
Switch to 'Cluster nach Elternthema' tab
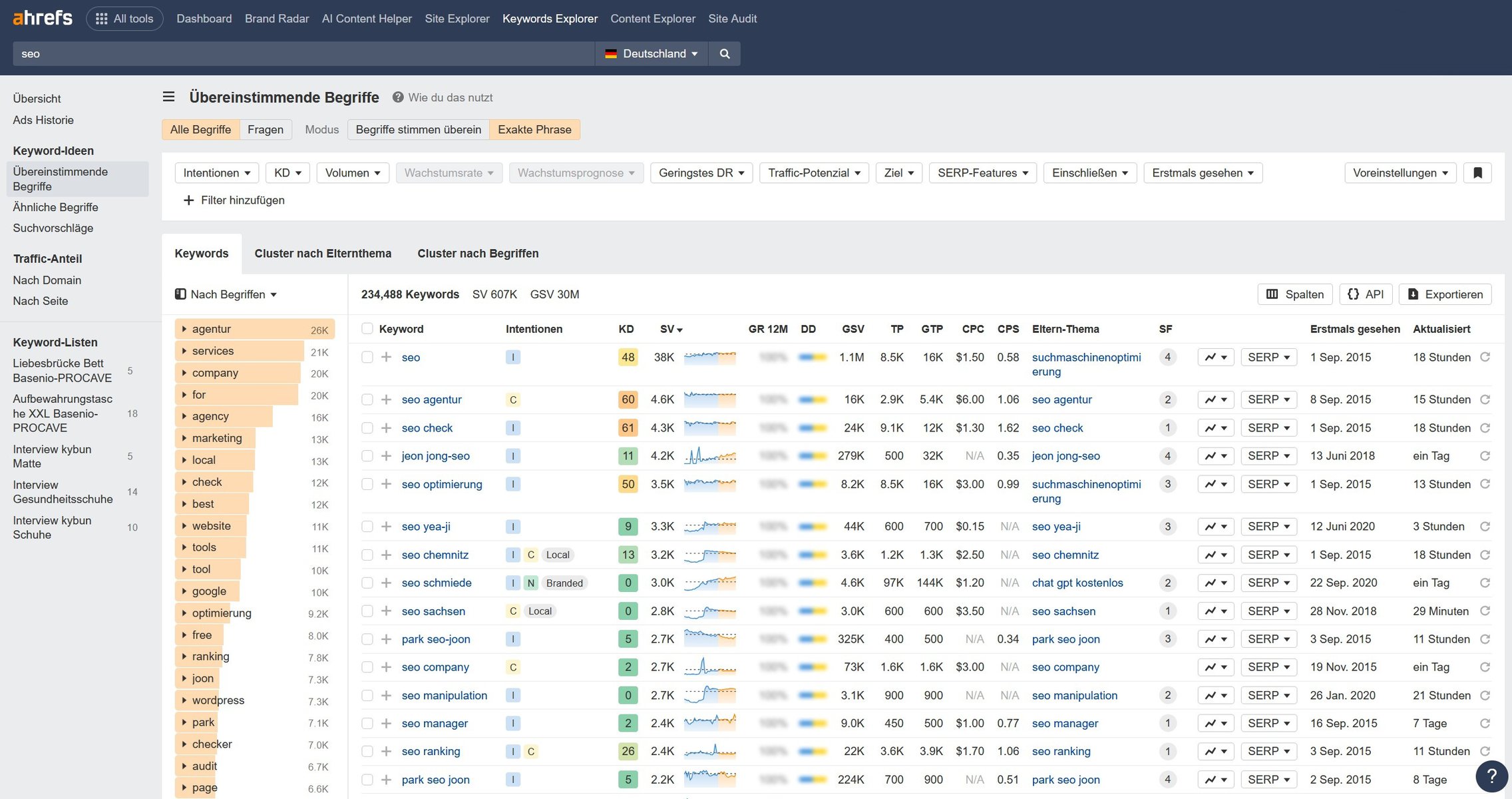click(x=323, y=254)
